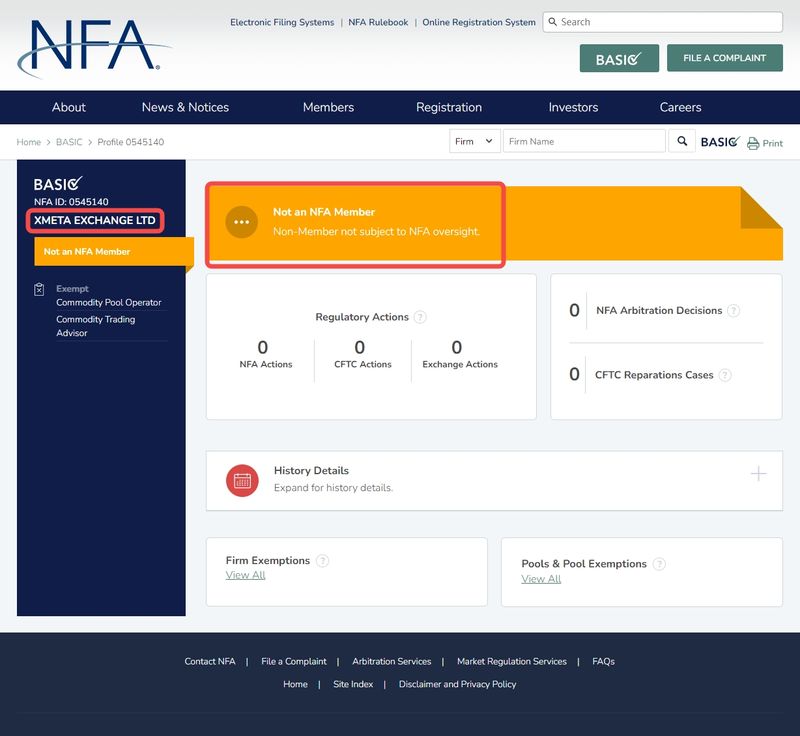Click View All under Pools & Pool Exemptions

541,579
